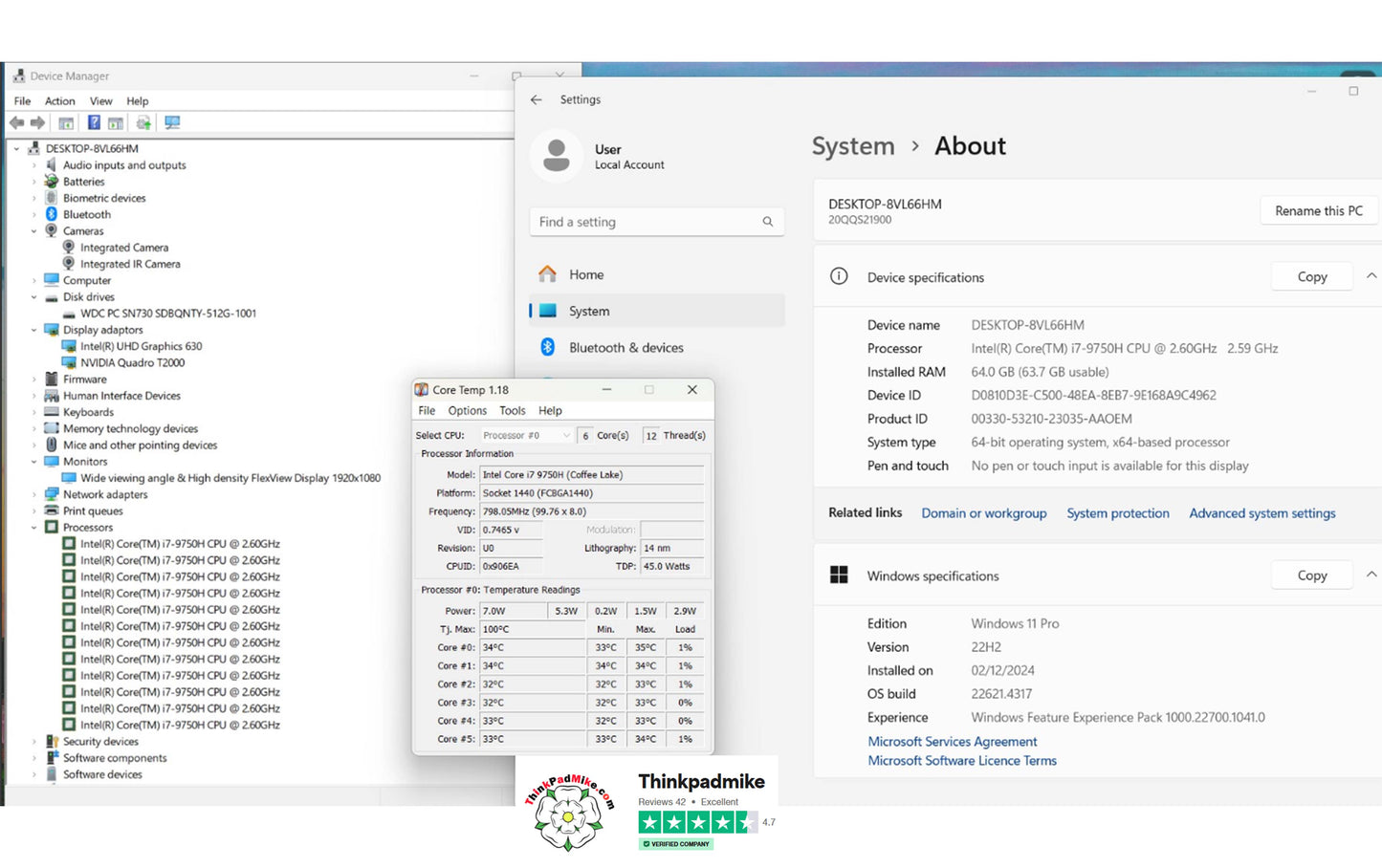Image resolution: width=1382 pixels, height=868 pixels.
Task: Click the Device specifications info icon
Action: pos(839,276)
